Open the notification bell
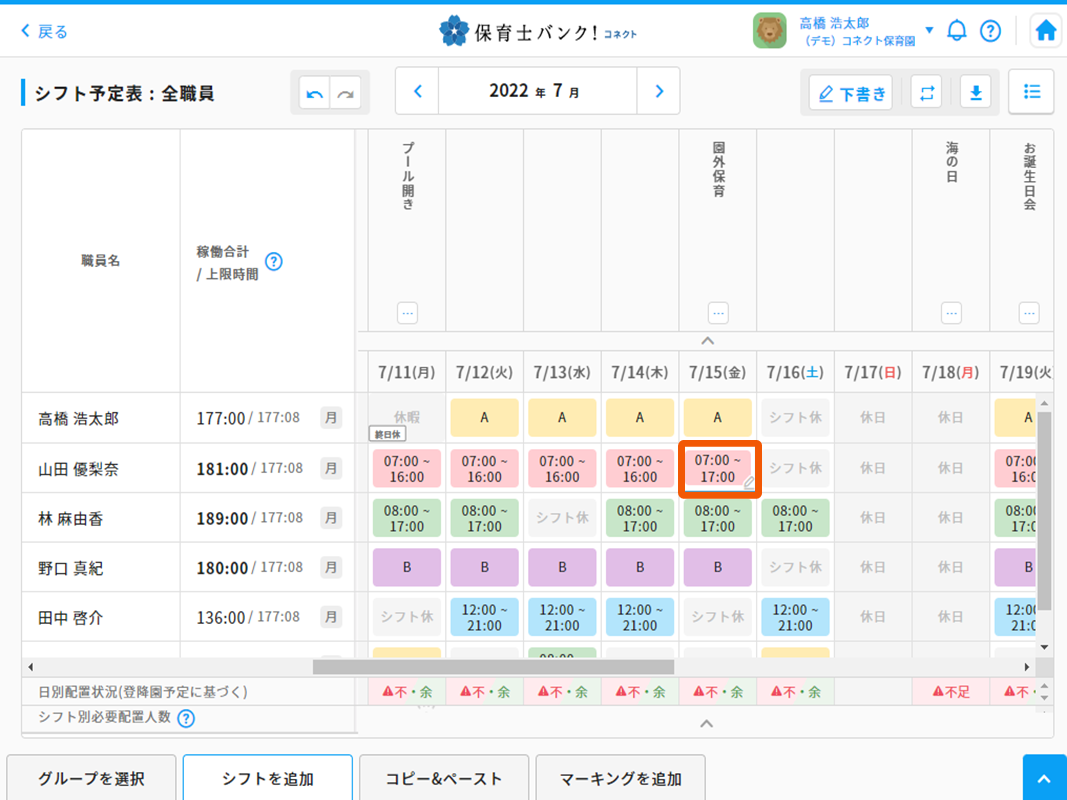Viewport: 1067px width, 800px height. pyautogui.click(x=957, y=31)
